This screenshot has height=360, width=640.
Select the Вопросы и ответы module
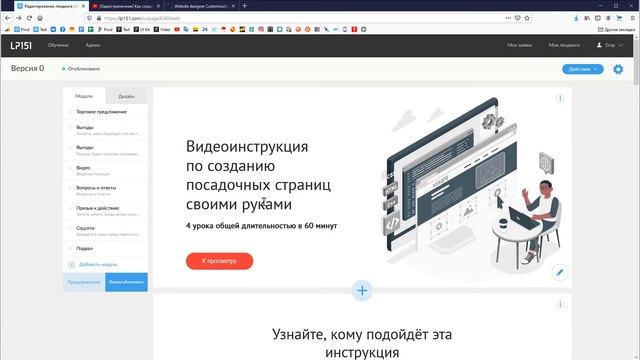point(105,190)
